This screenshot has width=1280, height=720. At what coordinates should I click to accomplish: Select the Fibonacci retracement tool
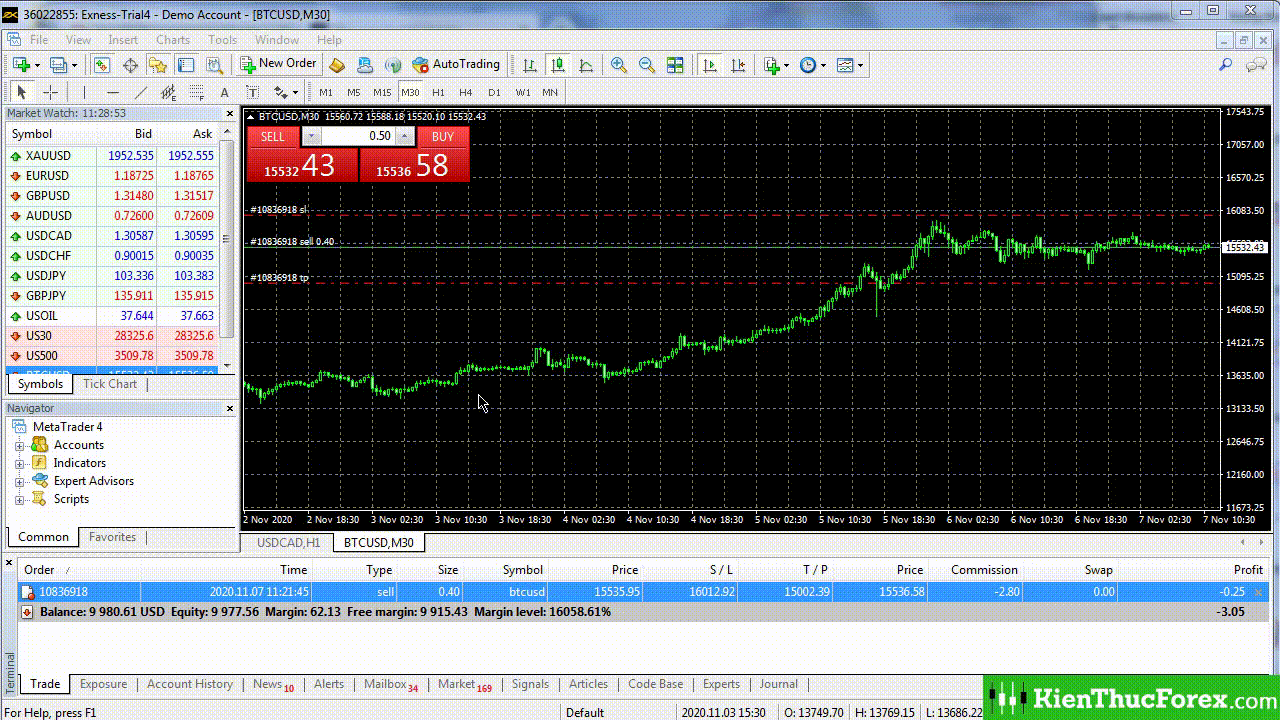(x=196, y=92)
